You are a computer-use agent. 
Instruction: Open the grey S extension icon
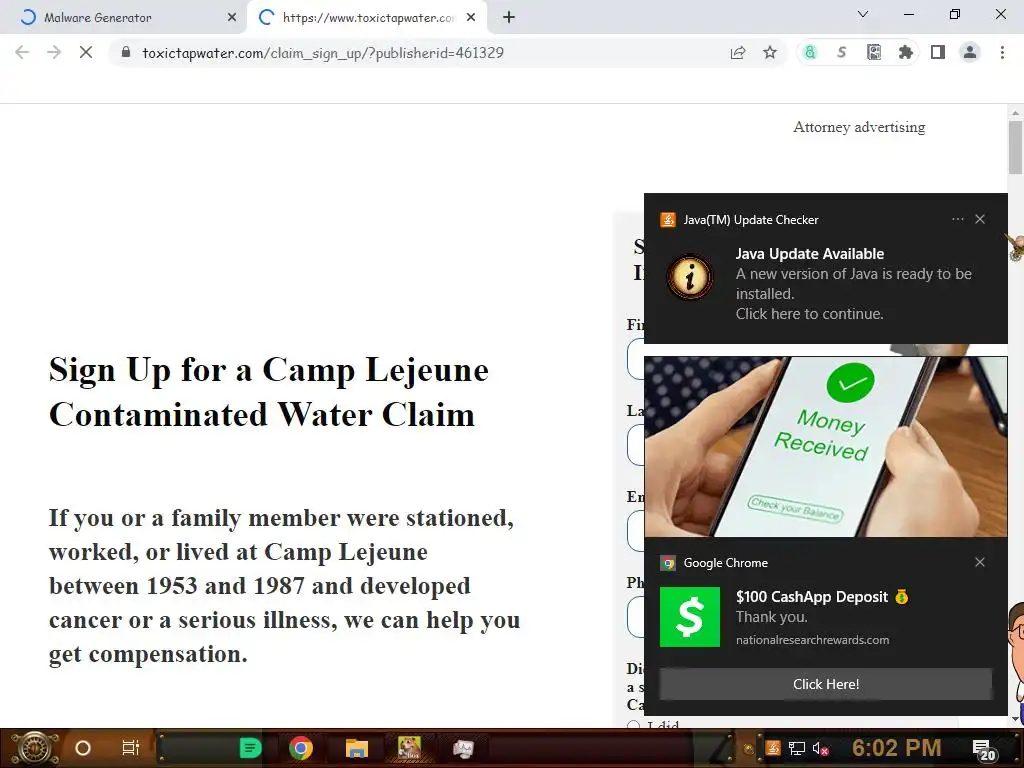coord(842,53)
